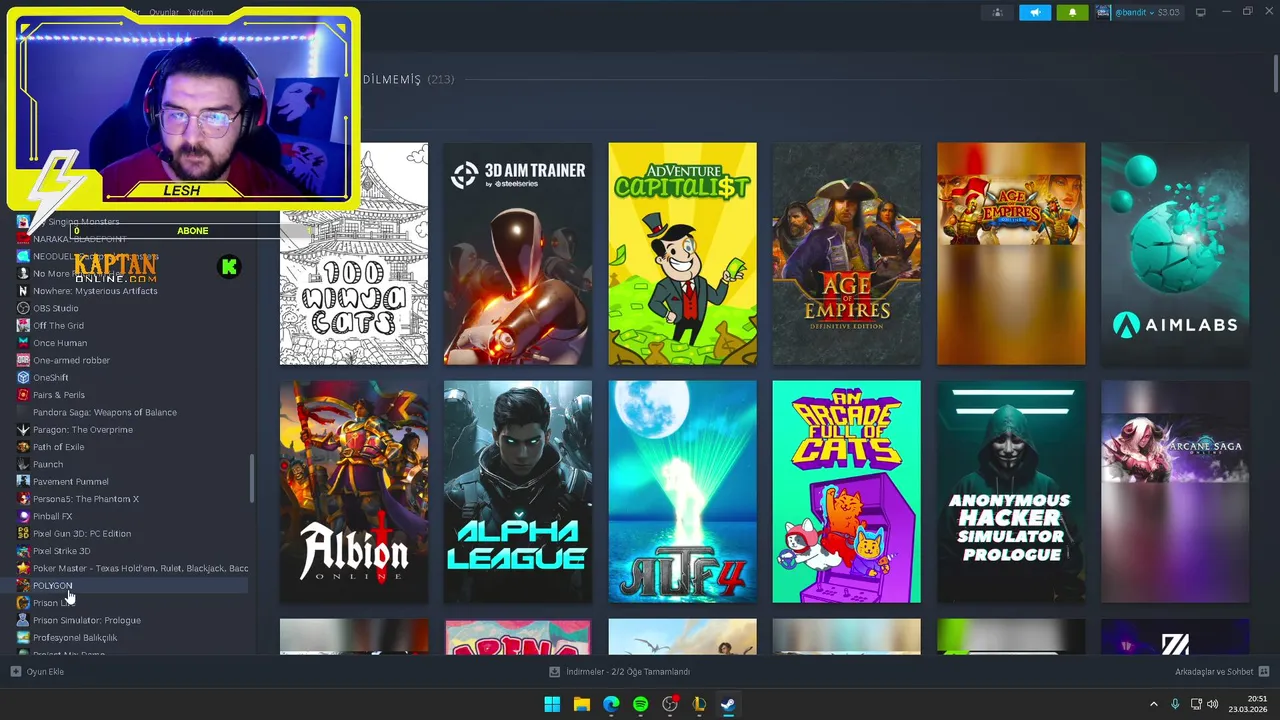This screenshot has width=1280, height=720.
Task: Select the OBS Studio icon in library list
Action: (x=23, y=308)
